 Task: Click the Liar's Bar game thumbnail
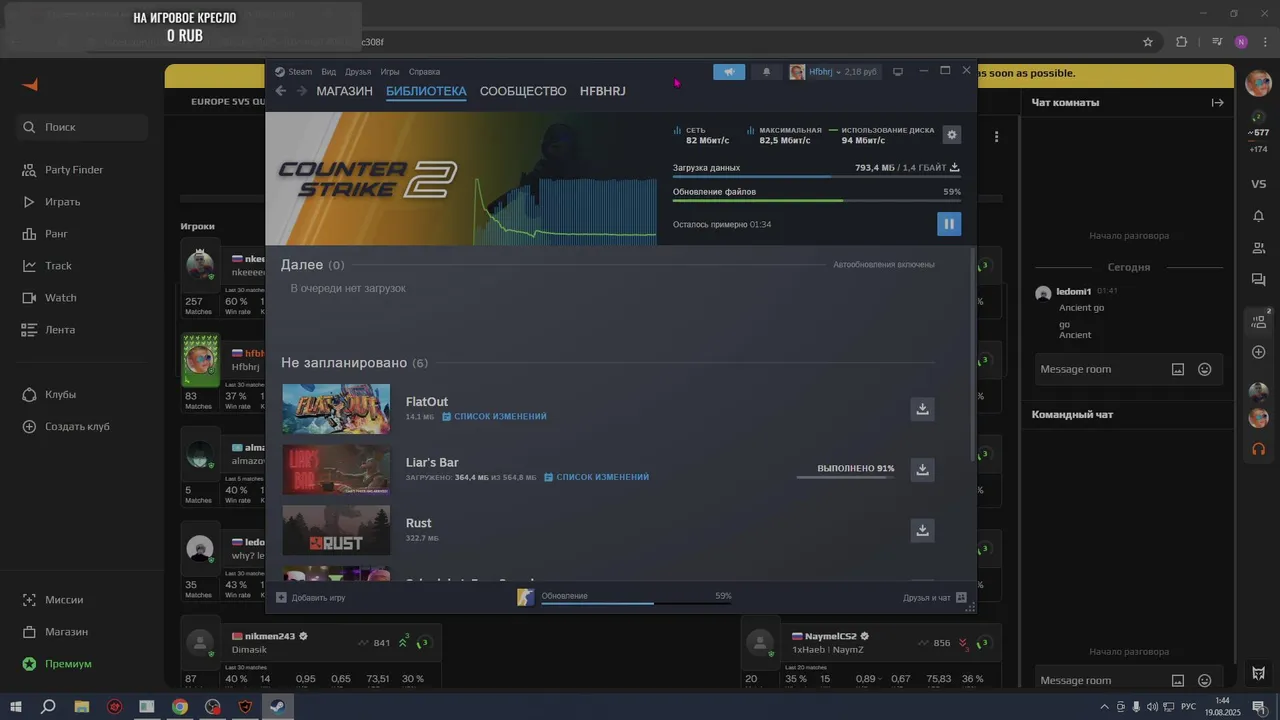point(336,470)
